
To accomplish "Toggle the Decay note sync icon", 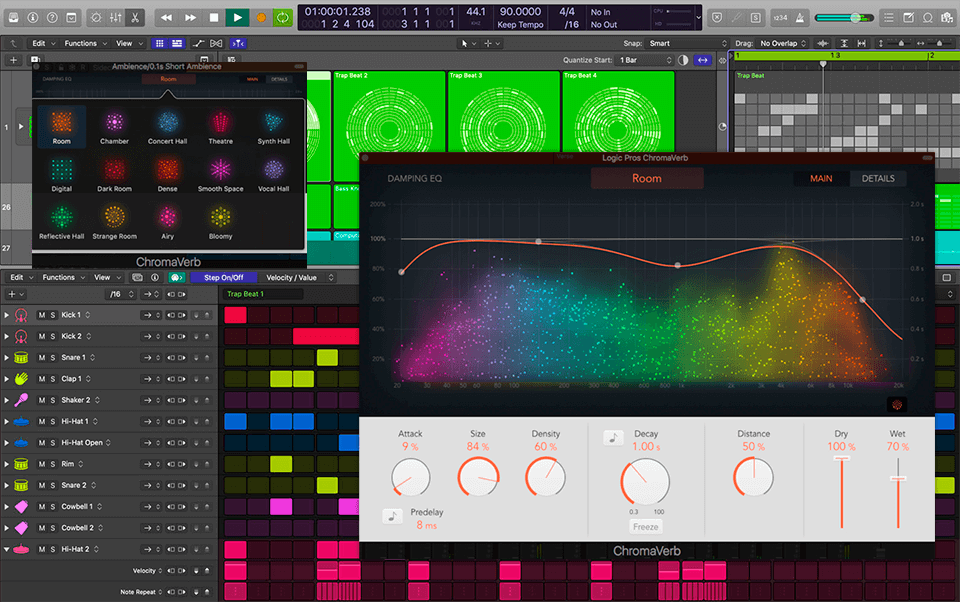I will (x=613, y=437).
